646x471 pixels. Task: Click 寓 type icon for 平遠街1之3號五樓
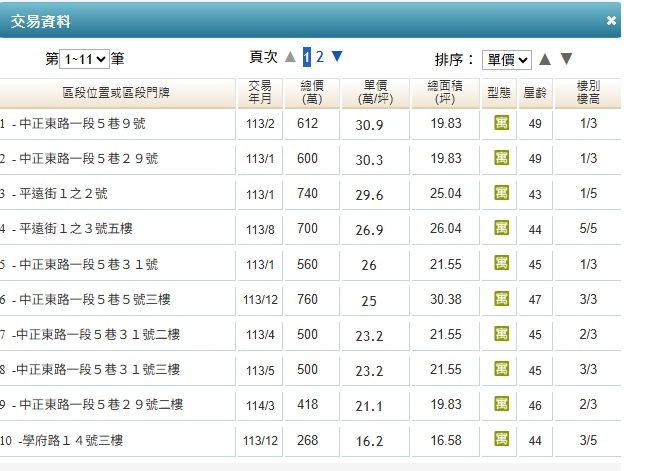[x=501, y=228]
